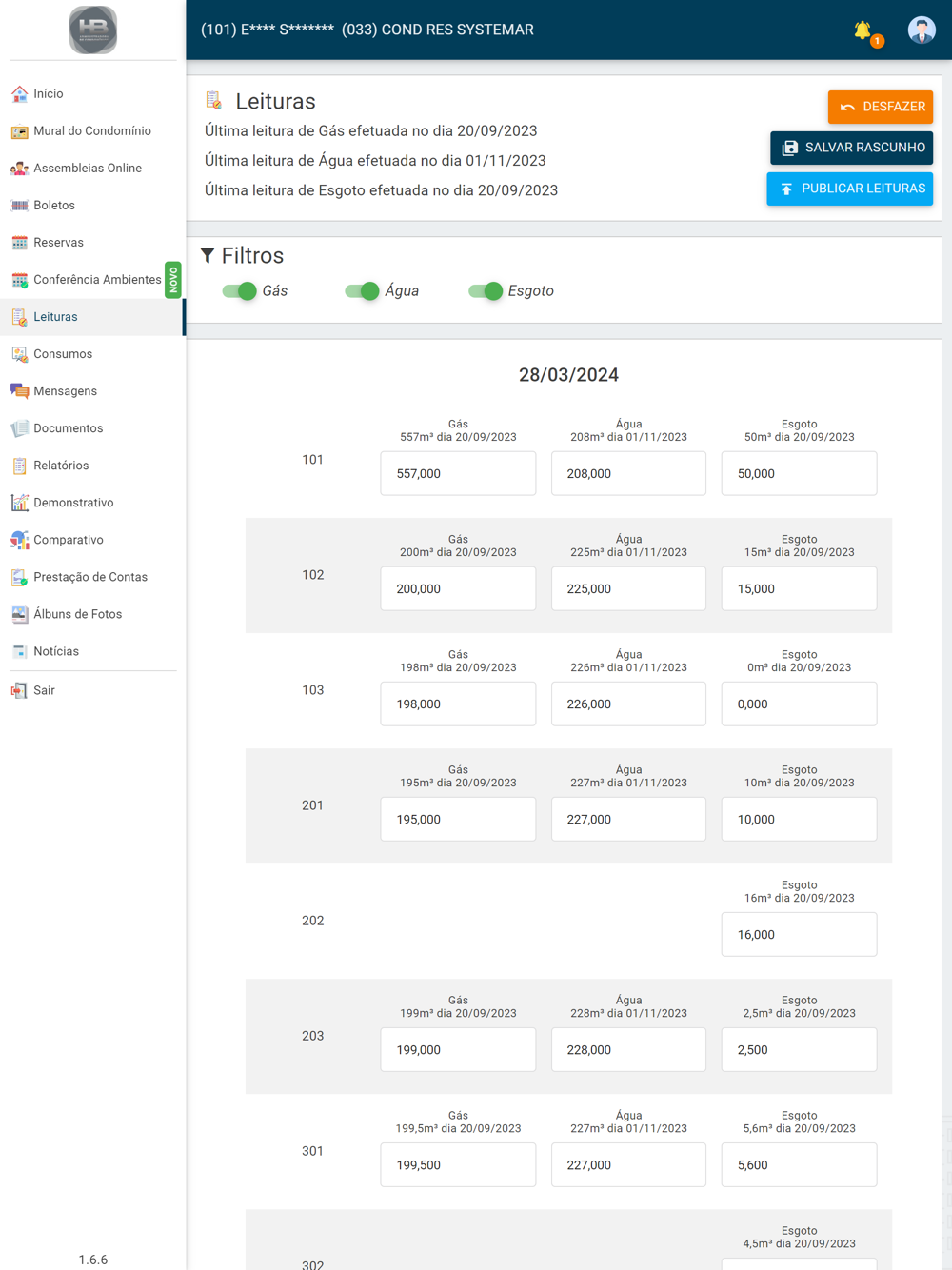
Task: Open Mural do Condomínio board icon
Action: 19,130
